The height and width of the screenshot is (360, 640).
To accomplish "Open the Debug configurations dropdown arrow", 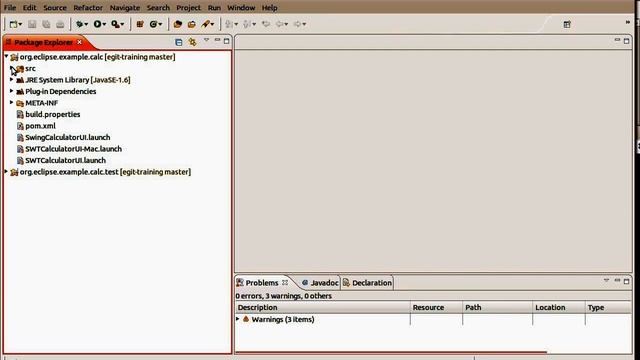I will coord(86,24).
